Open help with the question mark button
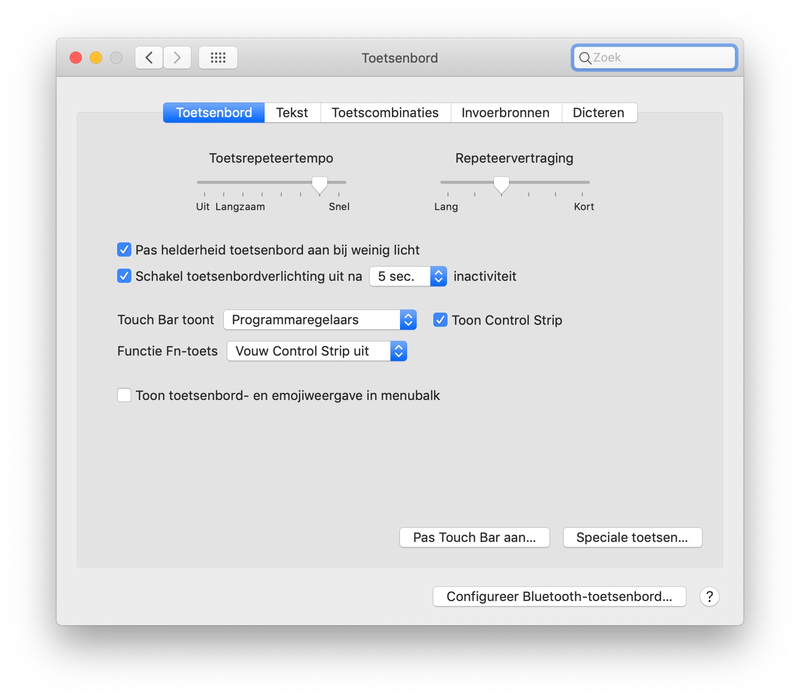Screen dimensions: 800x700 (709, 596)
